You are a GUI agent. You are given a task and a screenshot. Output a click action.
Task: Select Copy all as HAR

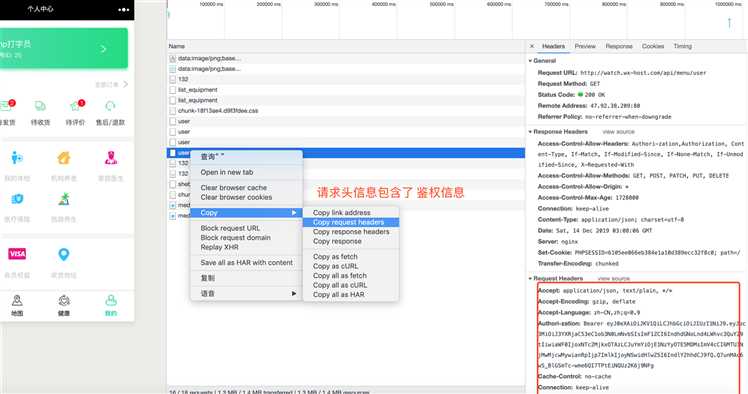(x=351, y=295)
